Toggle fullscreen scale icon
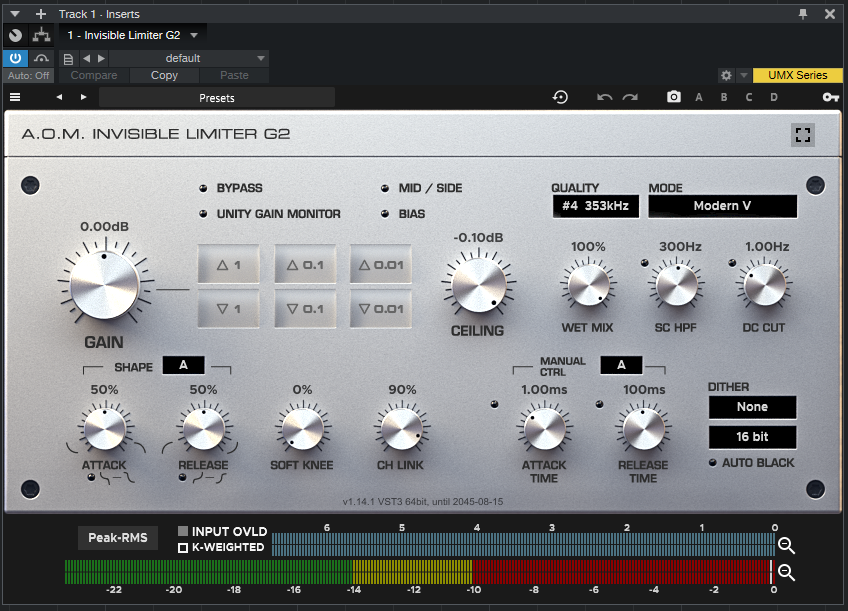The height and width of the screenshot is (611, 848). tap(803, 135)
